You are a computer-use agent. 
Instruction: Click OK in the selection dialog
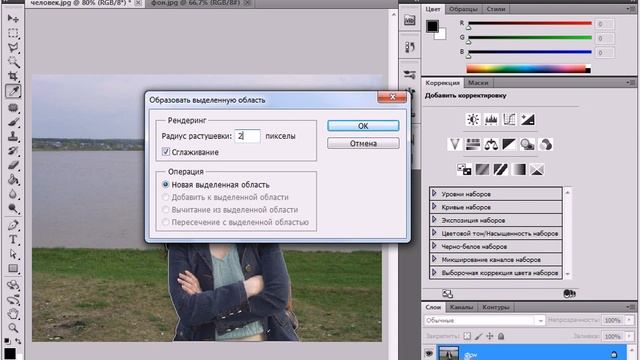coord(363,126)
